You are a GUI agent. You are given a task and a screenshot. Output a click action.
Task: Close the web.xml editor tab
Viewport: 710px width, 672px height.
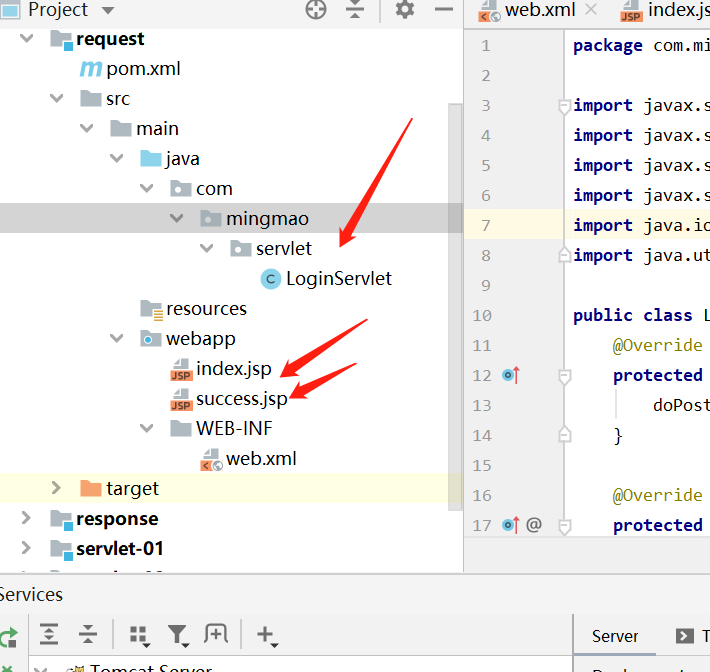590,9
